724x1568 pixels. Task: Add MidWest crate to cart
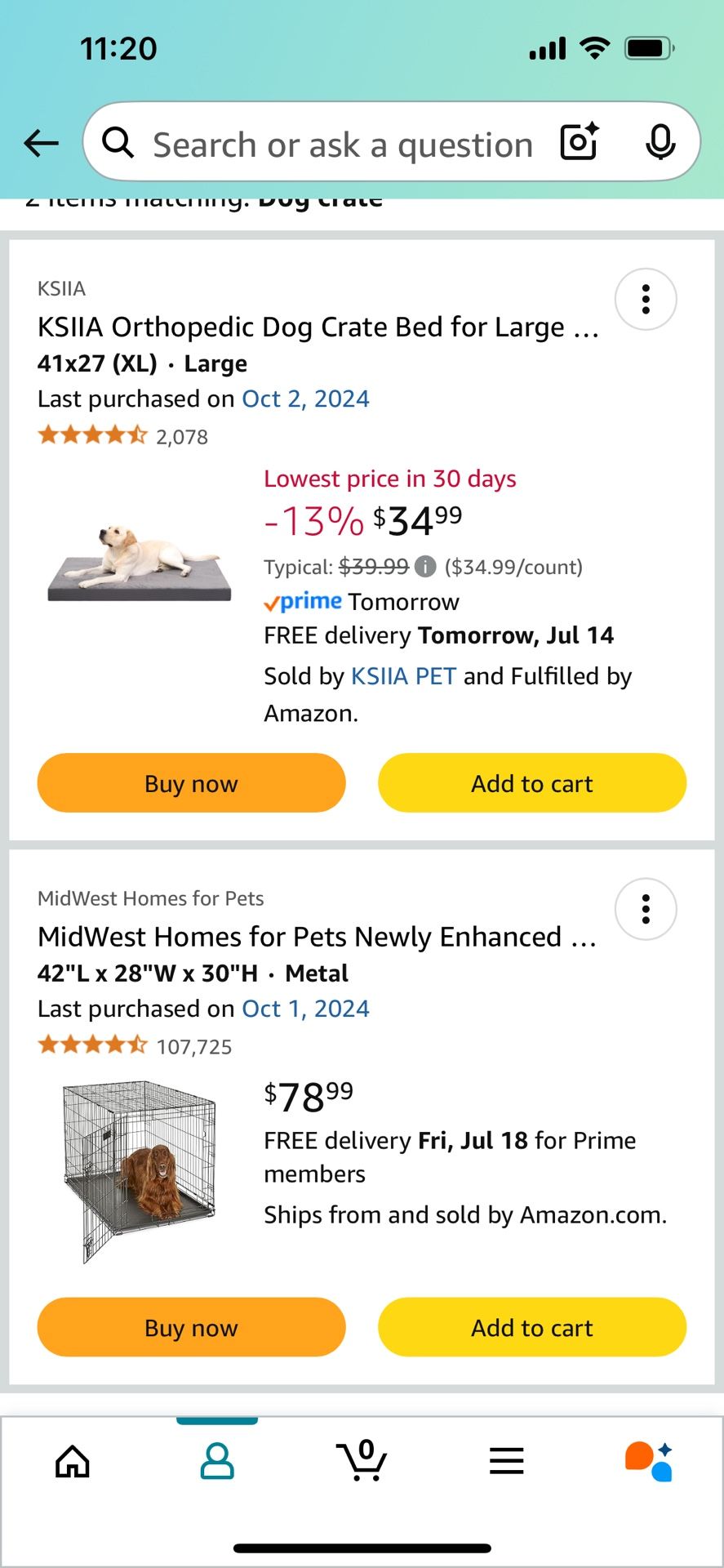point(532,1327)
